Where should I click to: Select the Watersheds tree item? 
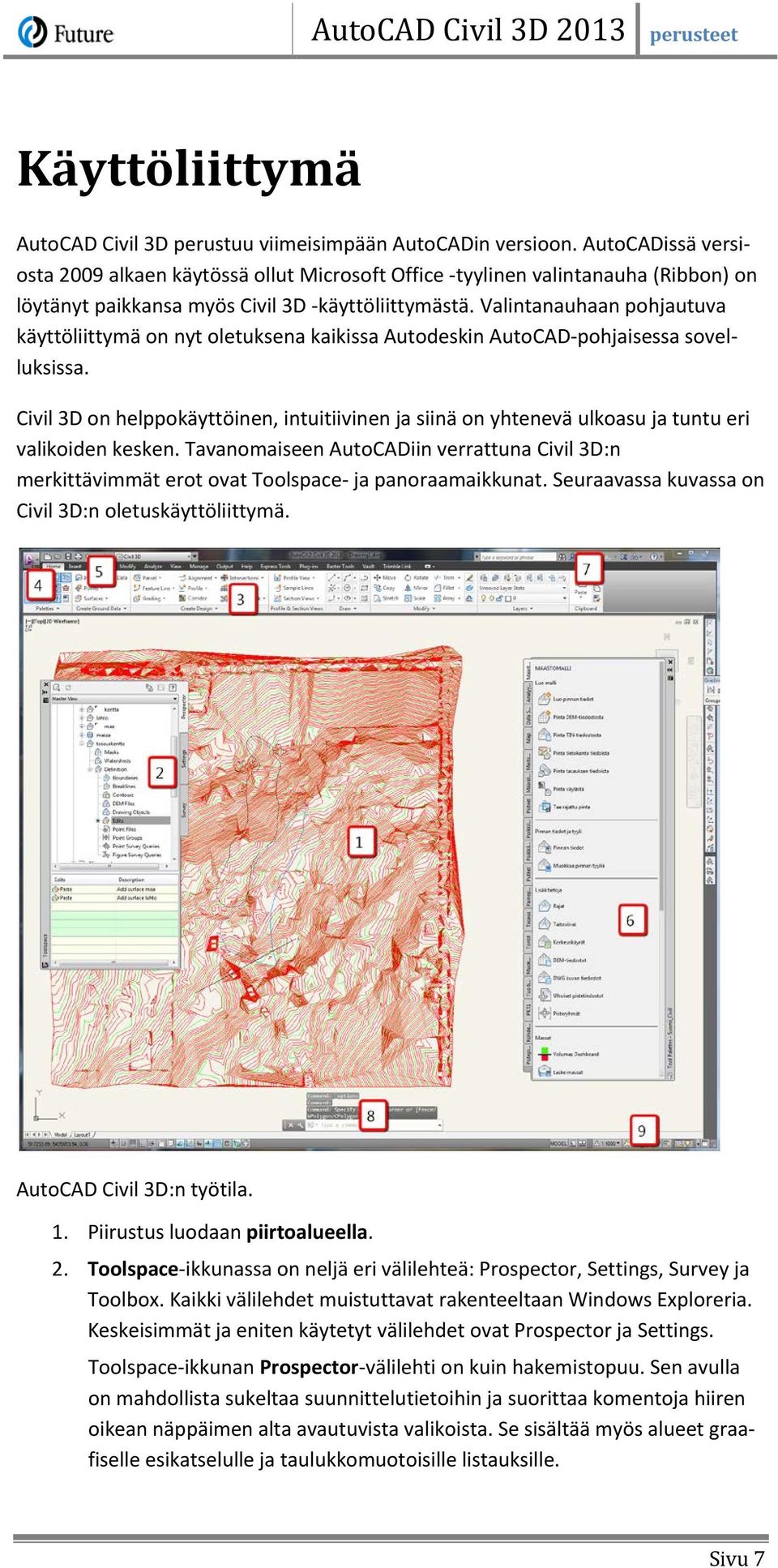112,760
